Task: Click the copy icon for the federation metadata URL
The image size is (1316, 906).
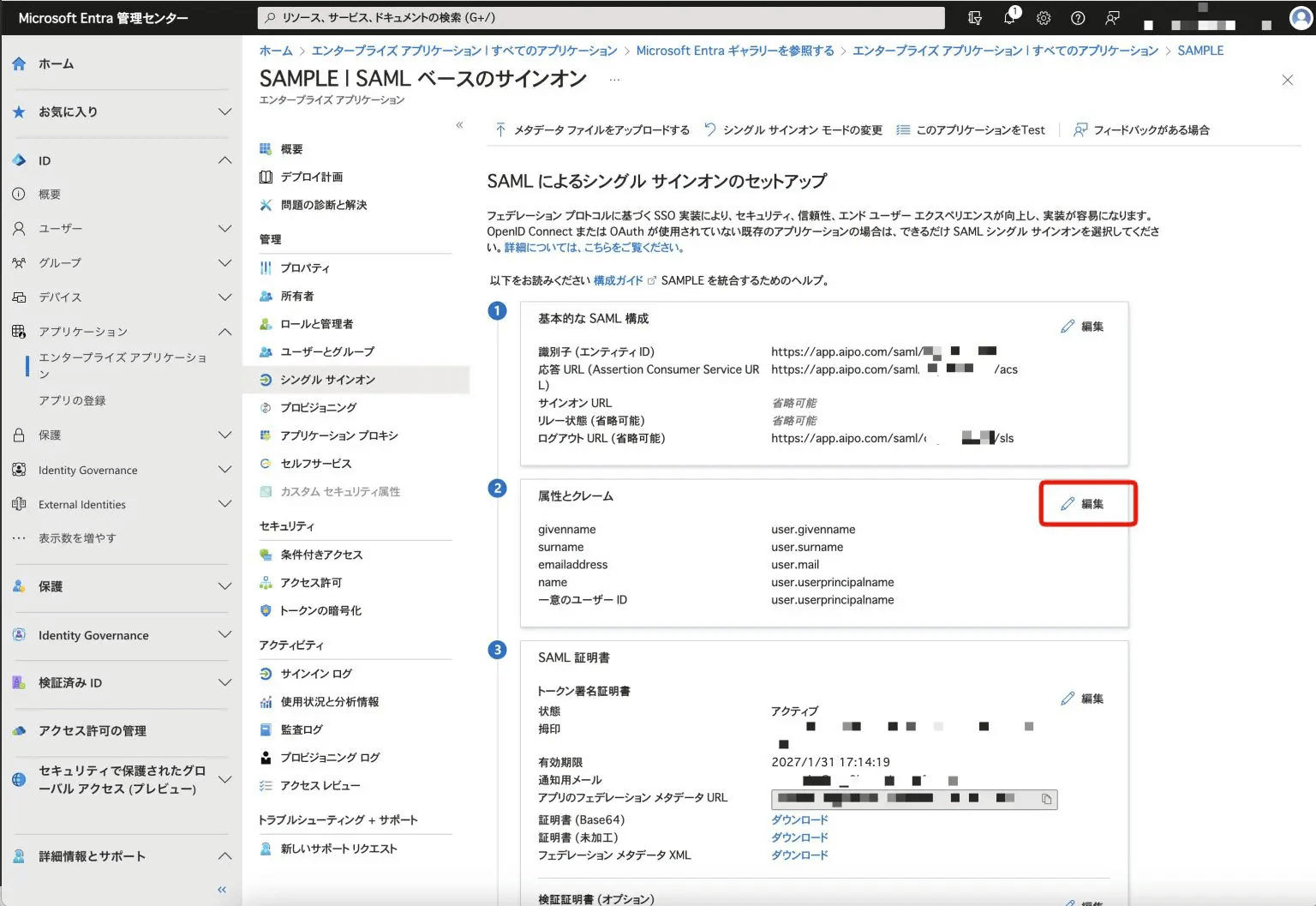Action: point(1046,799)
